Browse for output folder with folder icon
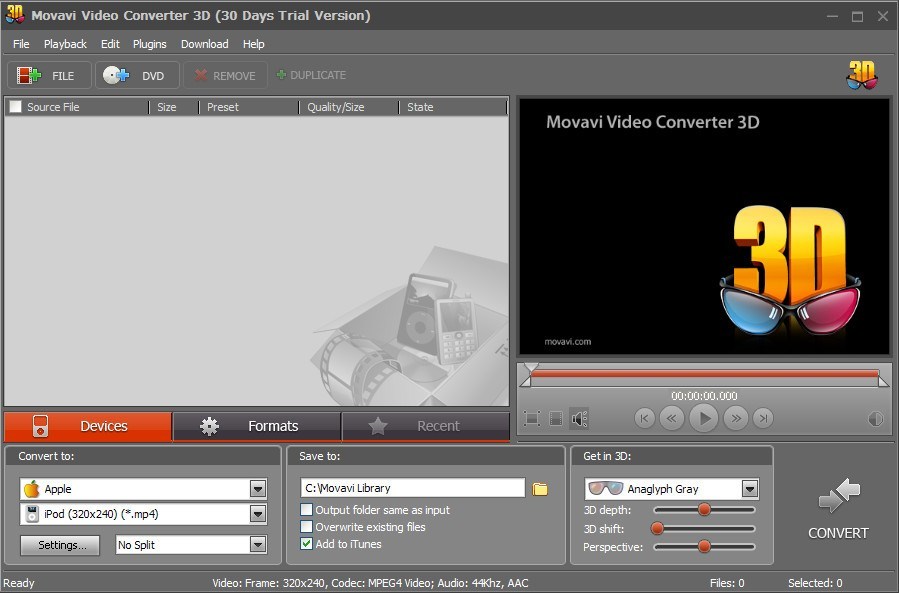The width and height of the screenshot is (899, 593). coord(541,489)
